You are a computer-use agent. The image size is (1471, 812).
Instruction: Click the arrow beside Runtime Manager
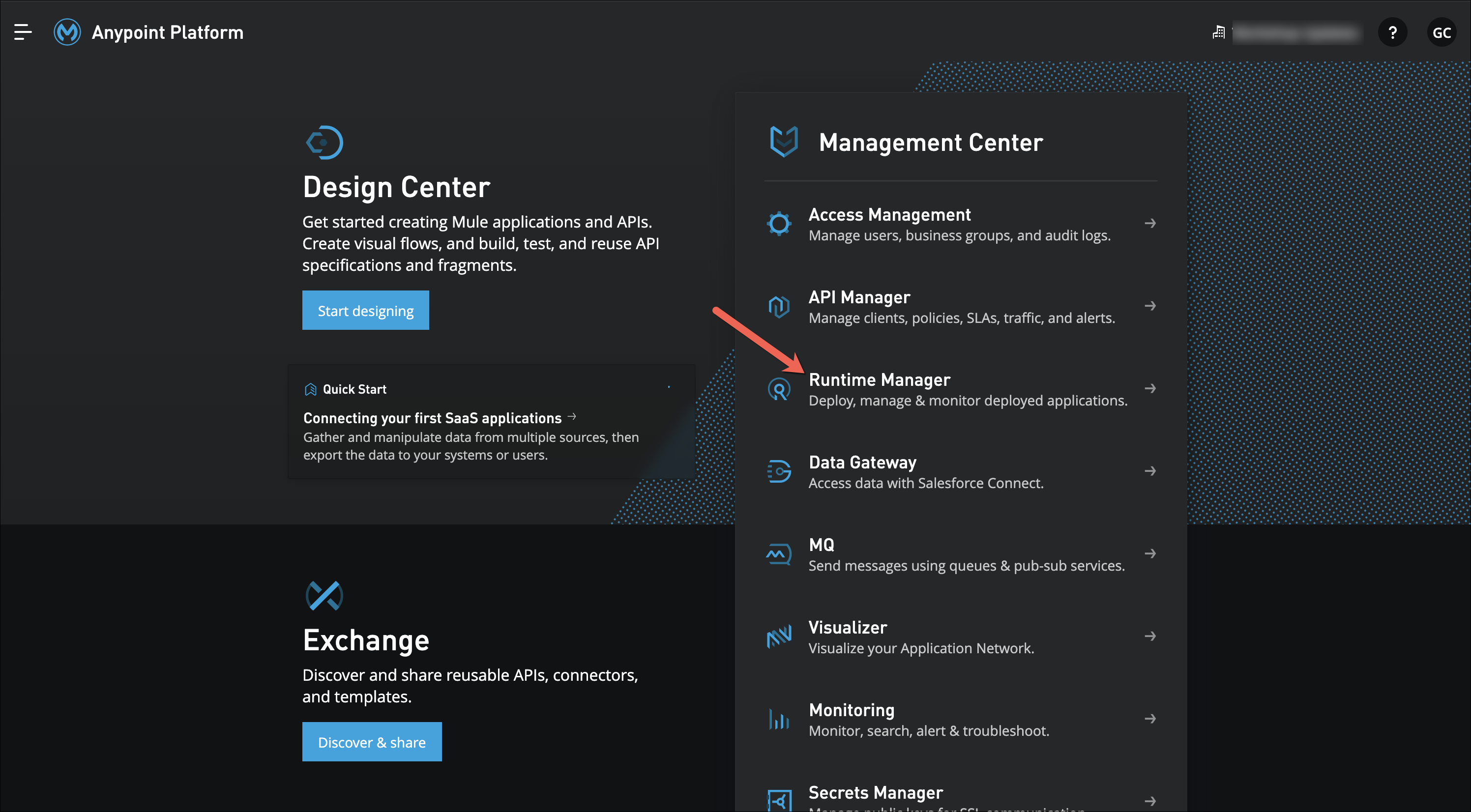coord(1150,388)
